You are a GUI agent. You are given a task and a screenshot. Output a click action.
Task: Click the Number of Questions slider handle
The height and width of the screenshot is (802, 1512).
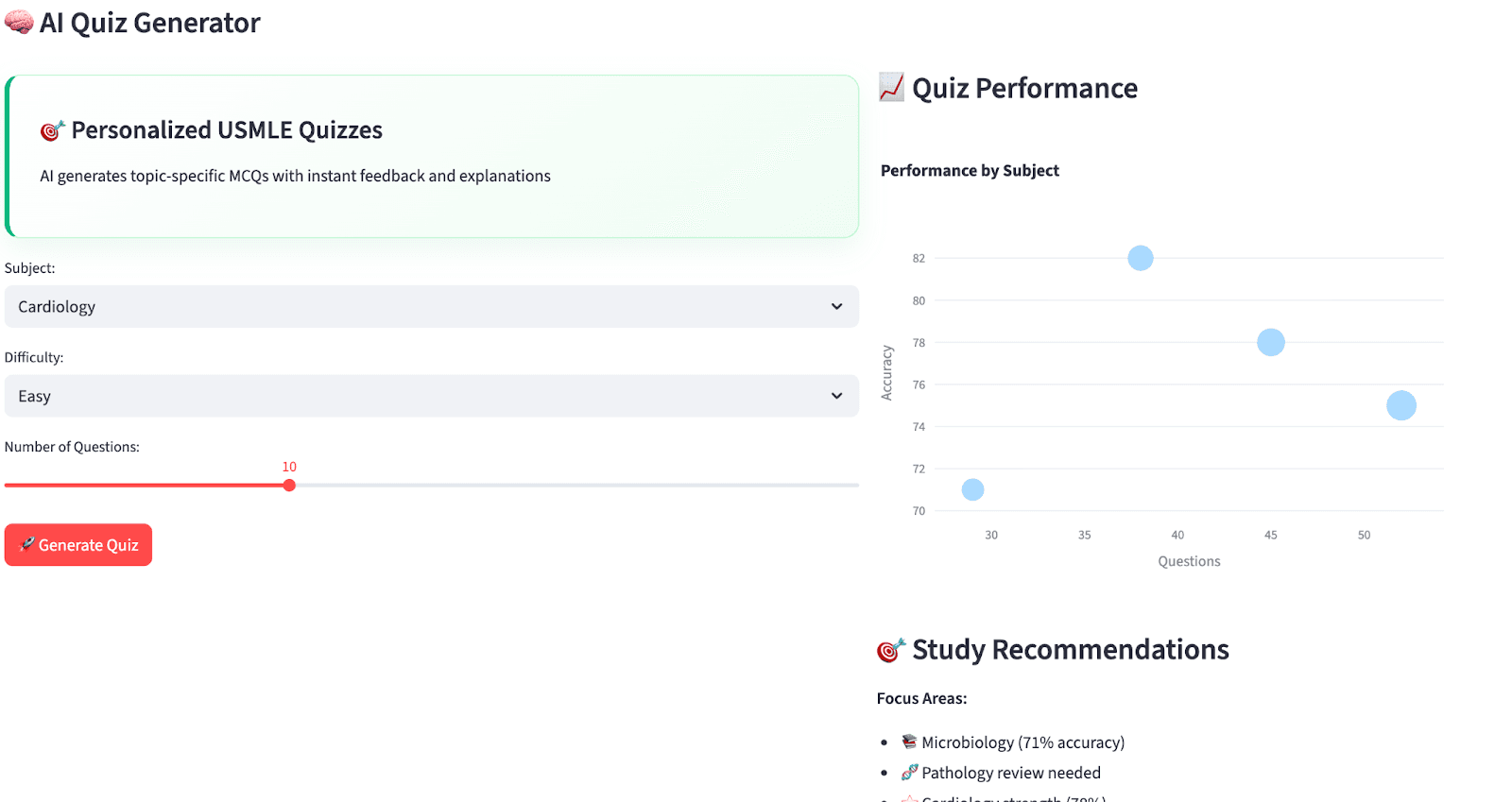[x=289, y=485]
